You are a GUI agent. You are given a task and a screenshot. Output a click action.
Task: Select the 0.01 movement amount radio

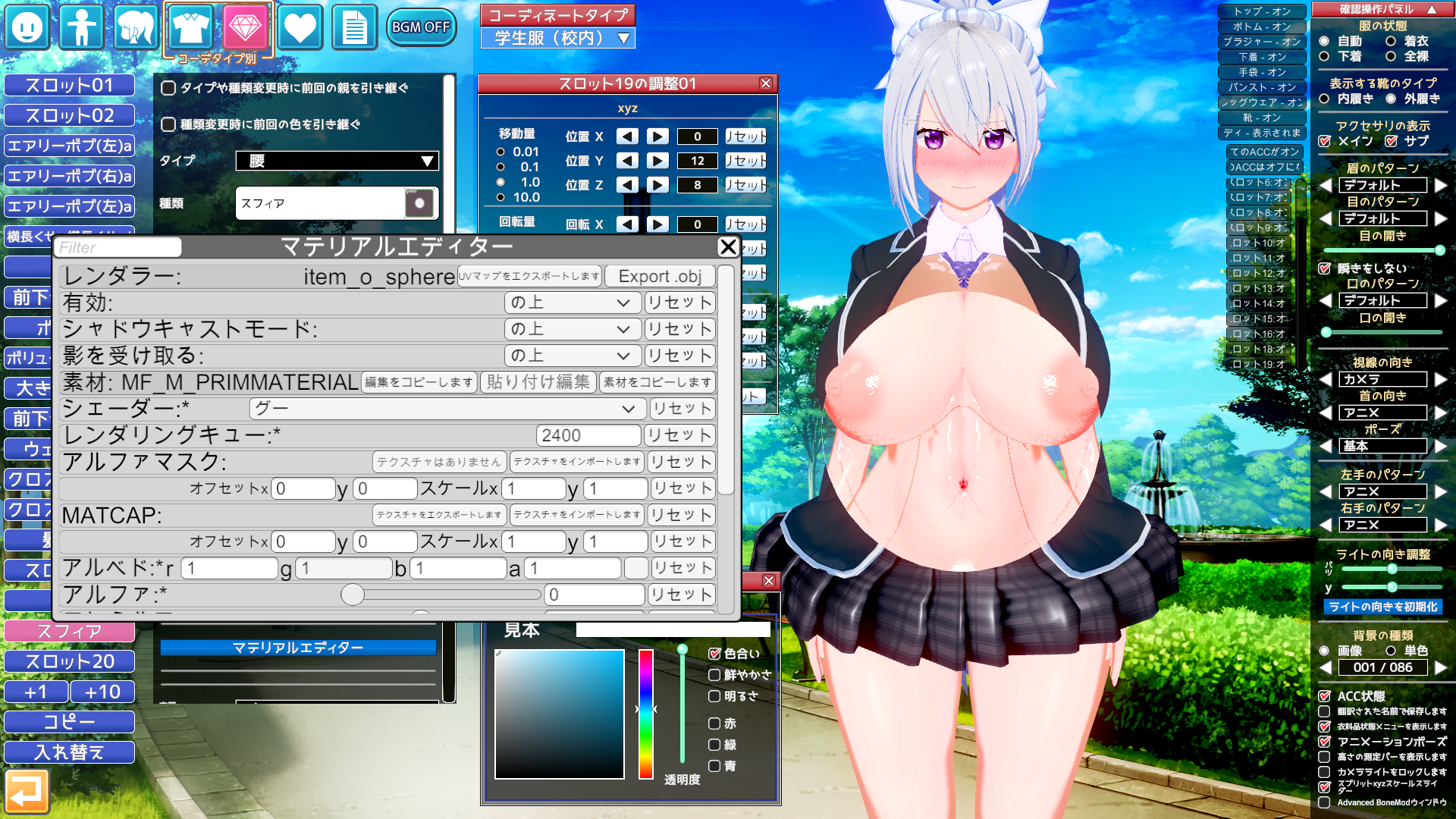[x=500, y=152]
